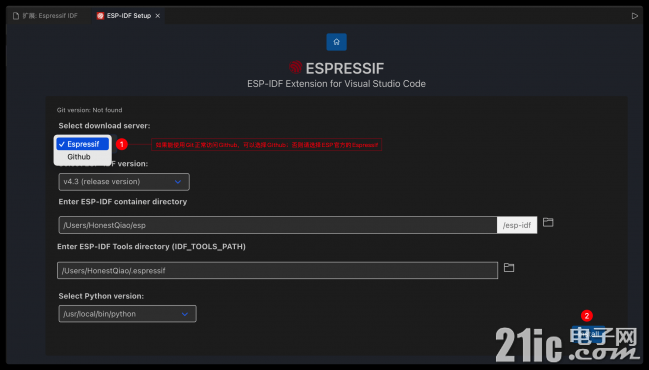Click the /esp-idf path suffix box

click(517, 225)
